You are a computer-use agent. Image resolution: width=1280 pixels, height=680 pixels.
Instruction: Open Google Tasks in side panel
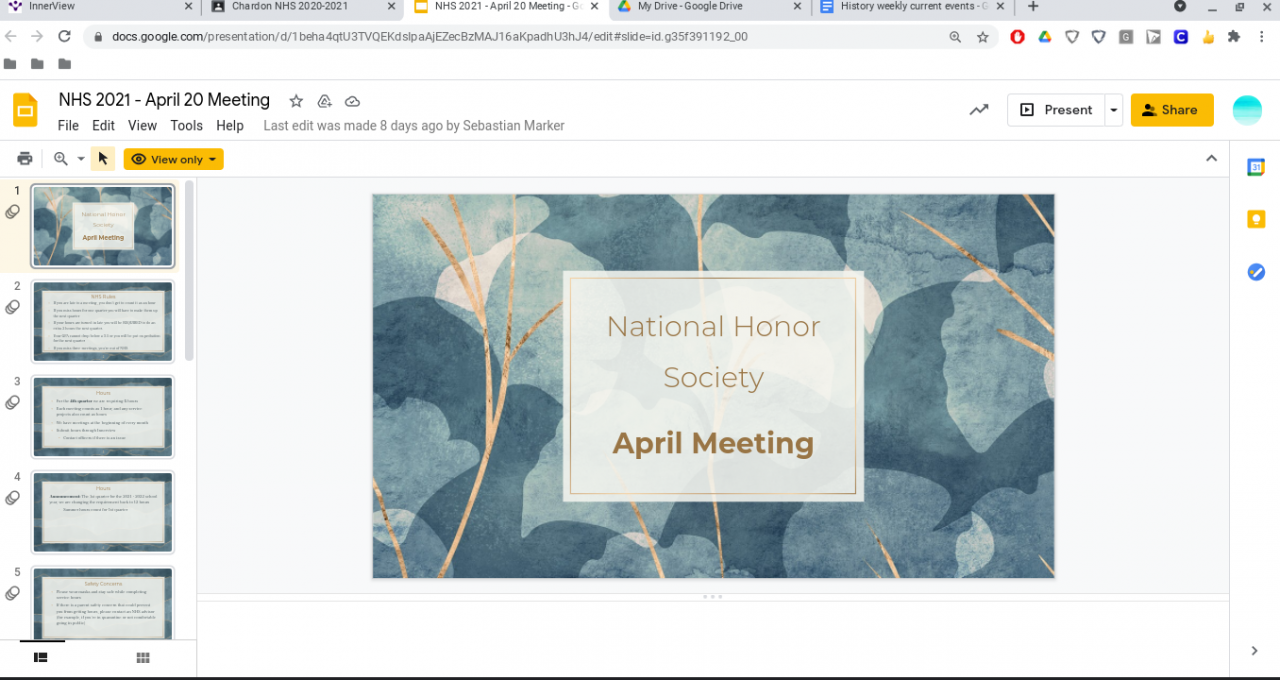pyautogui.click(x=1256, y=272)
